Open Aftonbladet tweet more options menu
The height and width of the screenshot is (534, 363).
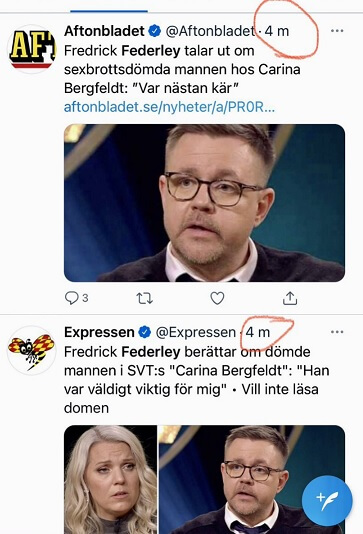(x=337, y=31)
